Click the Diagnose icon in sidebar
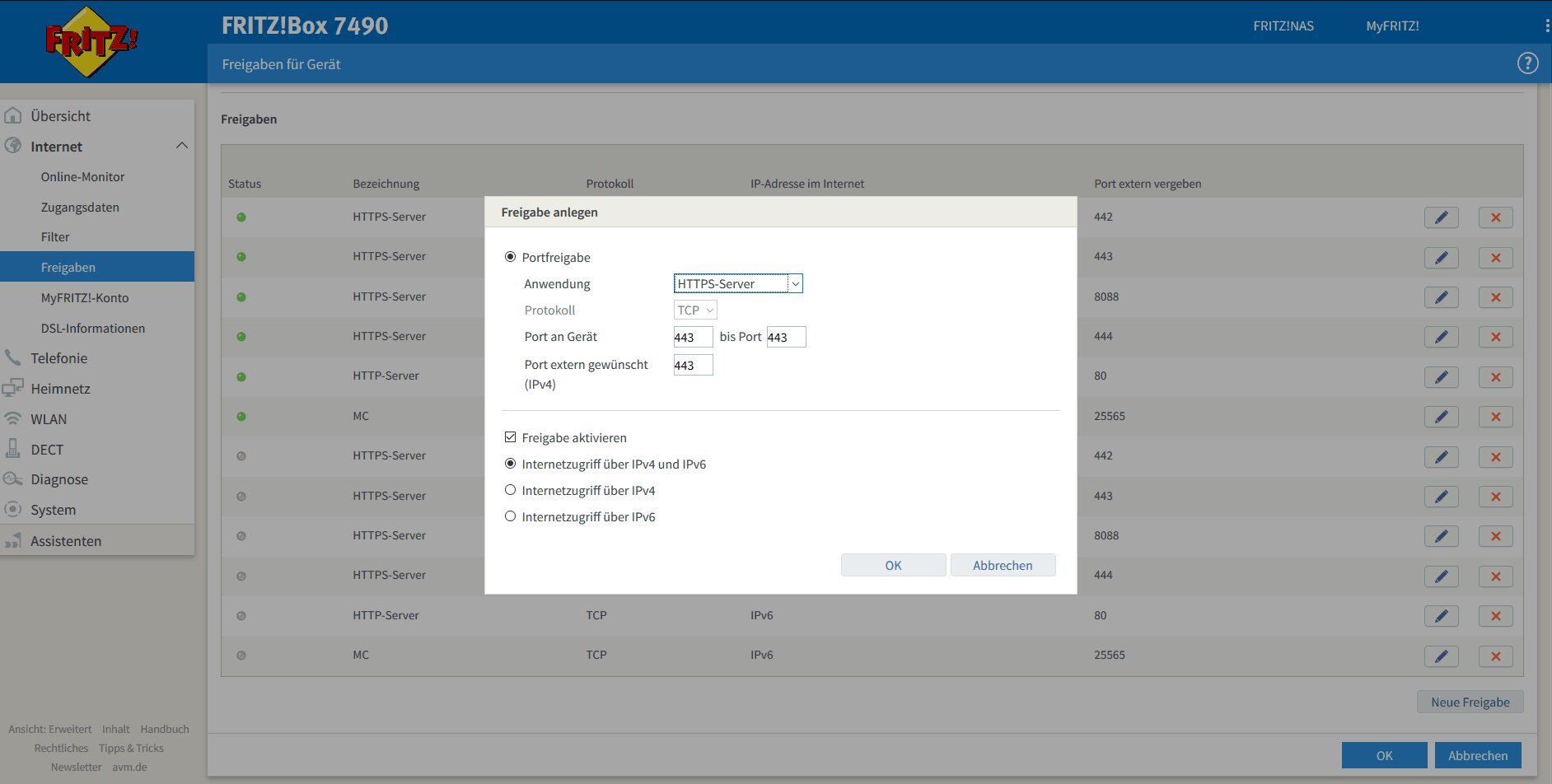Viewport: 1552px width, 784px height. click(x=13, y=478)
